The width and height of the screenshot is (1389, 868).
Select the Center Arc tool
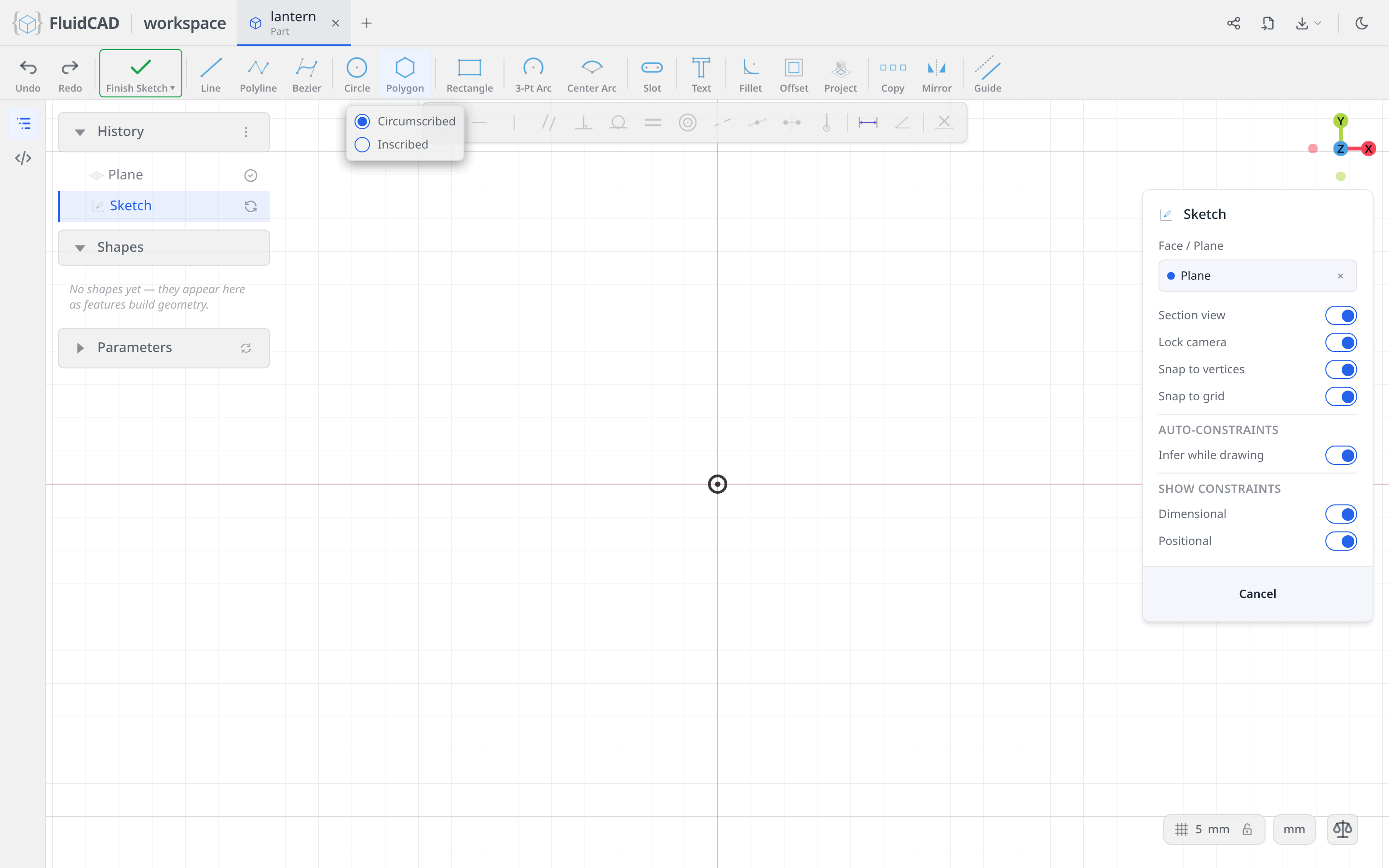pyautogui.click(x=592, y=74)
